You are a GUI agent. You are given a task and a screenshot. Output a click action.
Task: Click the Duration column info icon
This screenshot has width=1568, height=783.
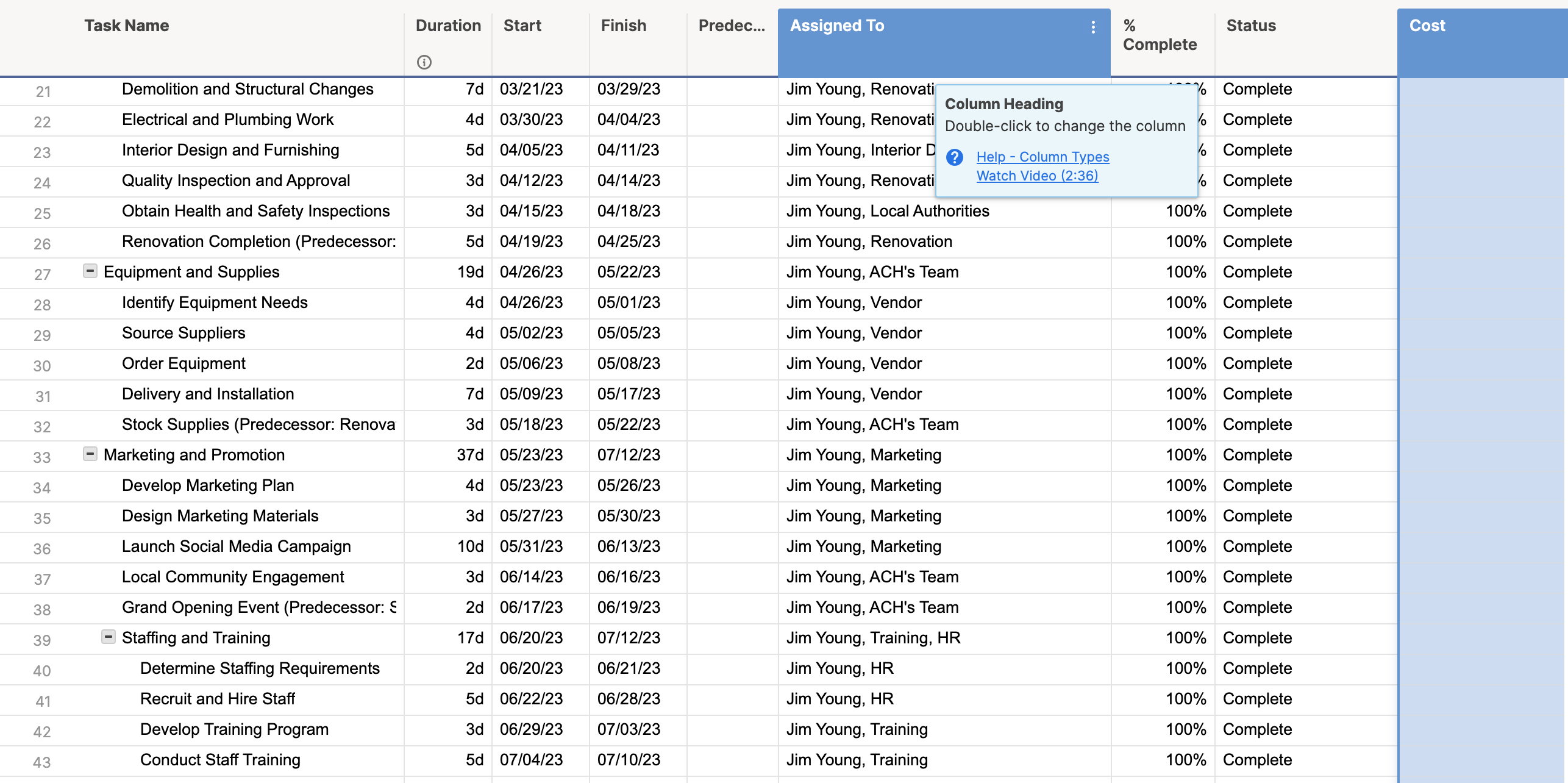pos(424,62)
